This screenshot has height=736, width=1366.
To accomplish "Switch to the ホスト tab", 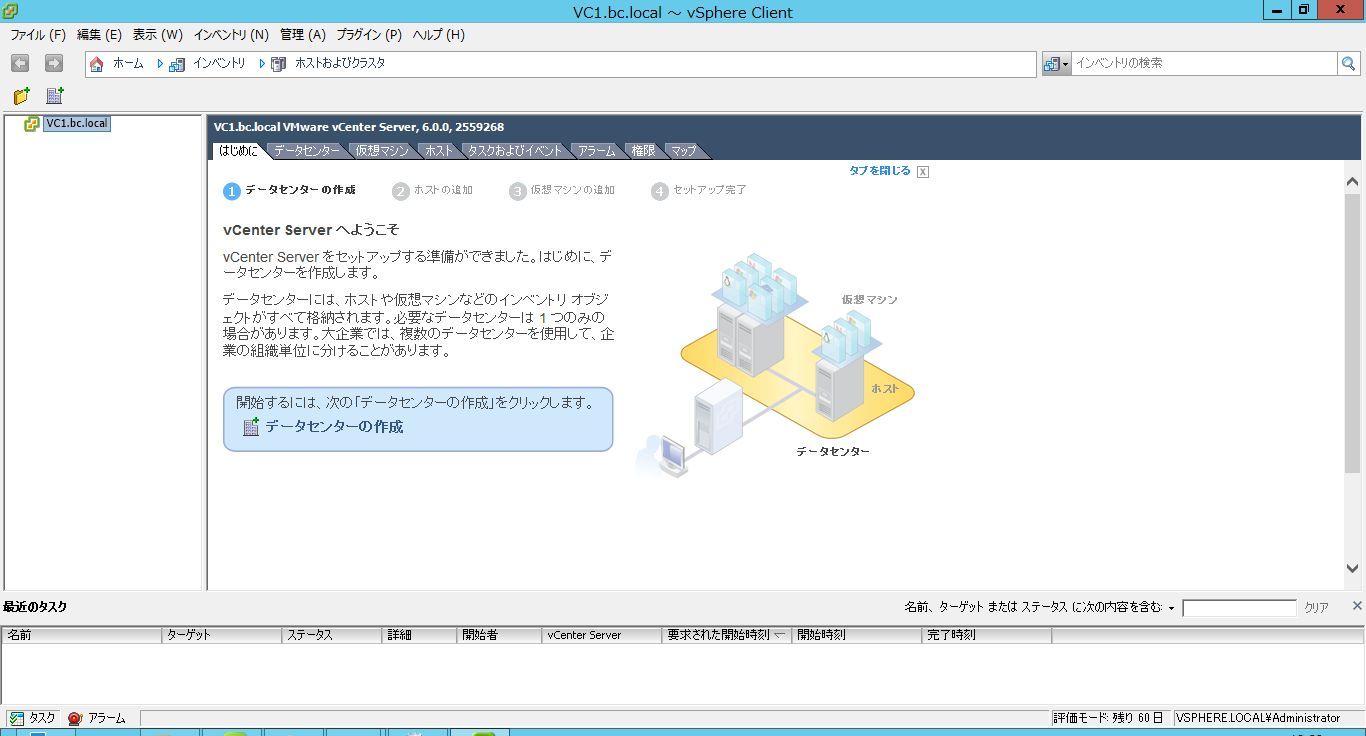I will point(438,151).
